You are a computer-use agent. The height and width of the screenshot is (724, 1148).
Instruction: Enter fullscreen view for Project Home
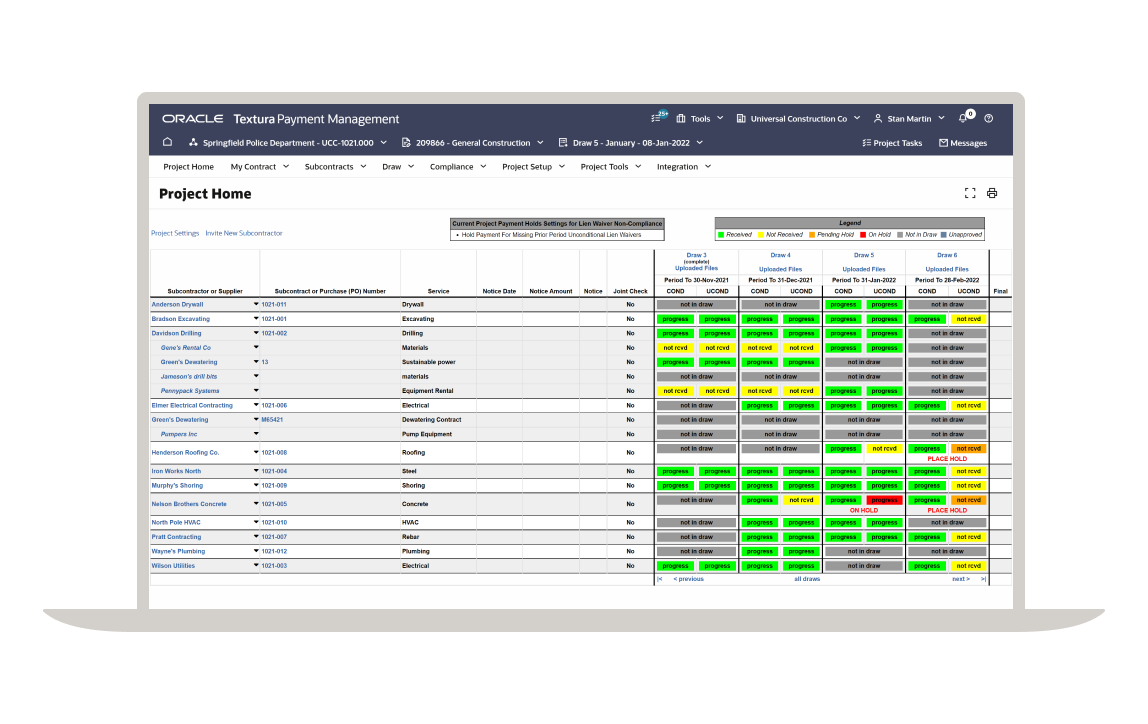[x=969, y=193]
